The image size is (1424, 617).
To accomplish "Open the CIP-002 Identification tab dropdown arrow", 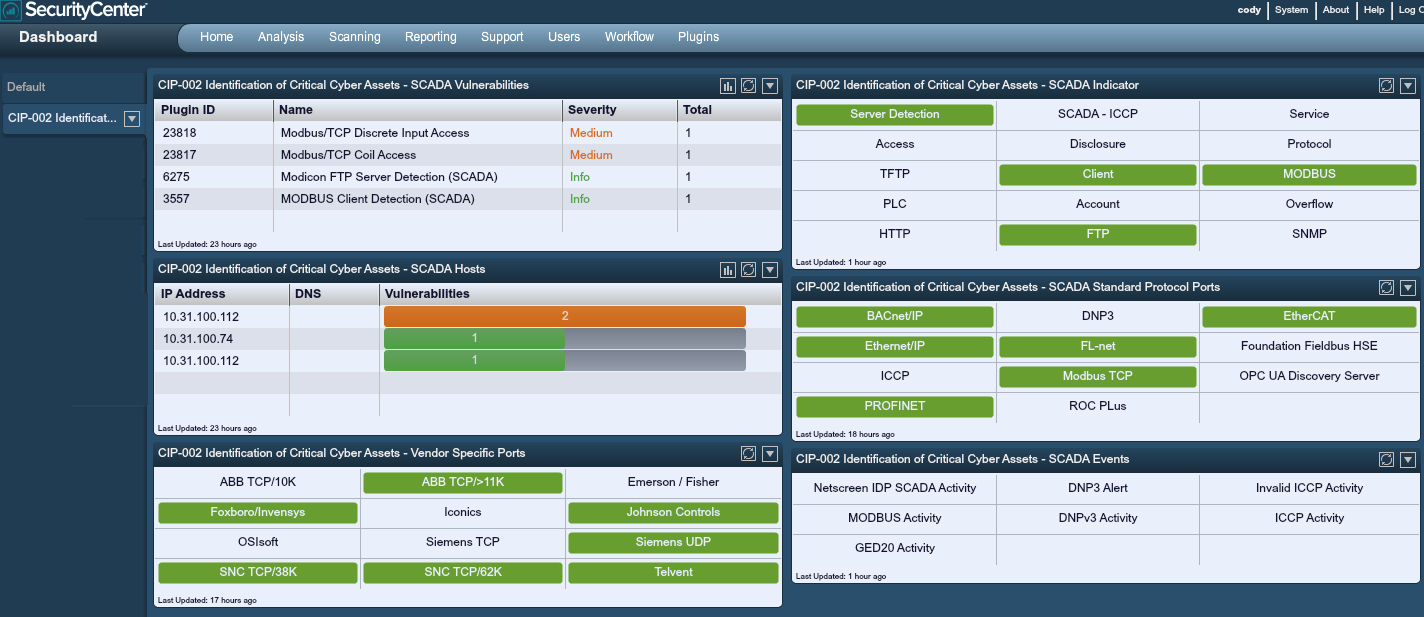I will click(131, 119).
